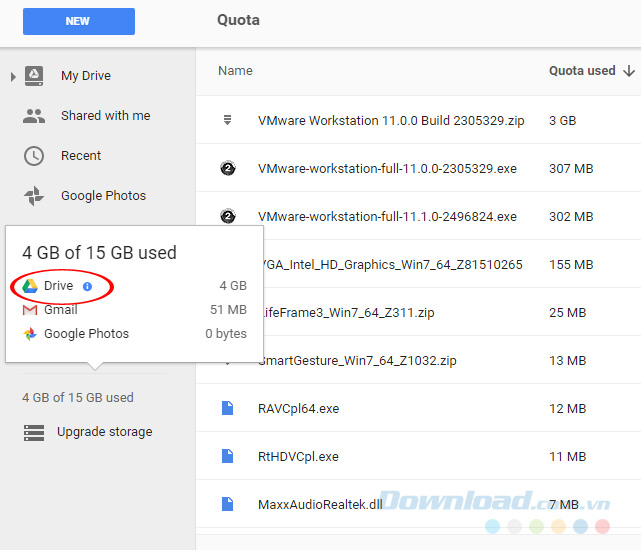This screenshot has width=641, height=550.
Task: Click the Gmail icon in storage popup
Action: (x=30, y=310)
